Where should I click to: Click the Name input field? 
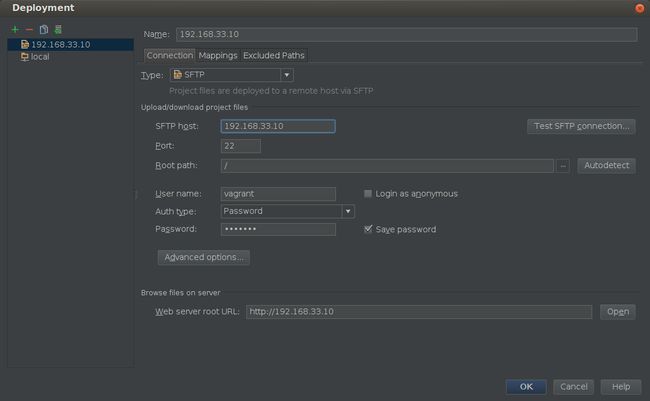(407, 34)
